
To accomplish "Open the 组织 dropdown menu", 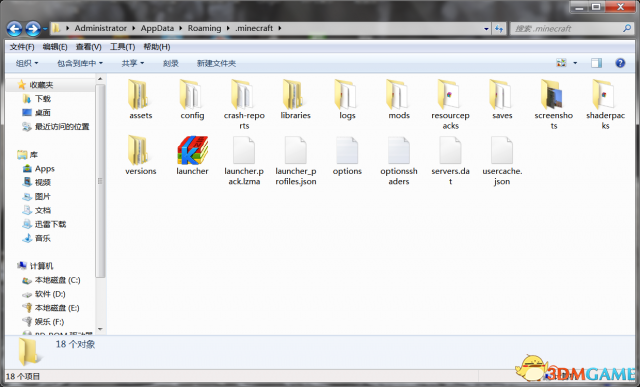I will point(27,63).
